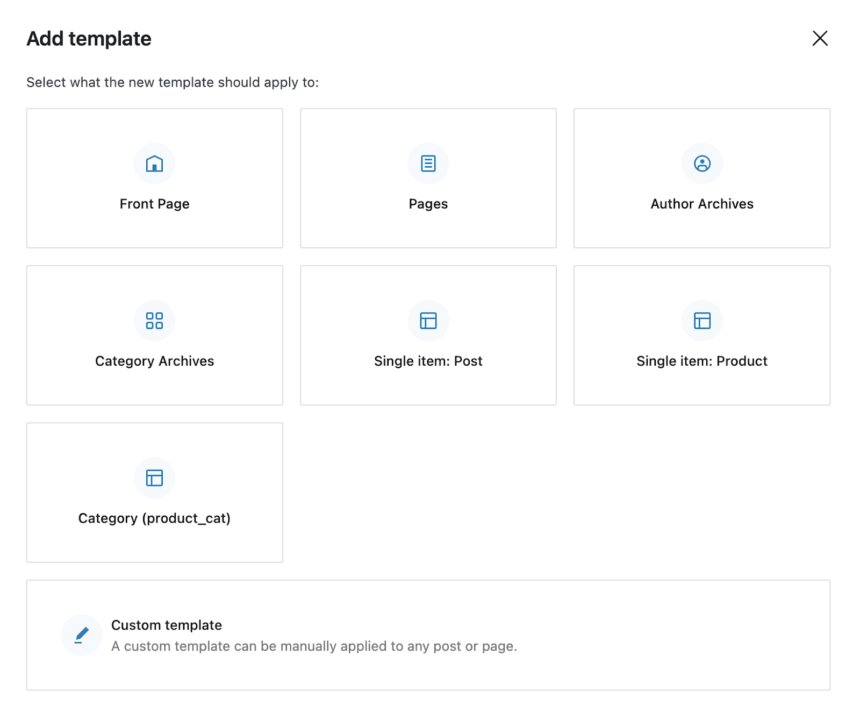Screen dimensions: 860x720
Task: Click the Author Archives user icon
Action: (x=701, y=163)
